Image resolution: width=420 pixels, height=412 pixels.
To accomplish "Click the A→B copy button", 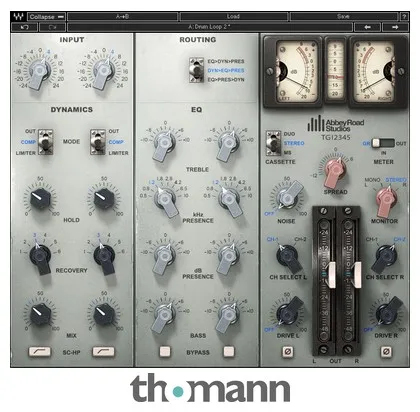I will 122,16.
